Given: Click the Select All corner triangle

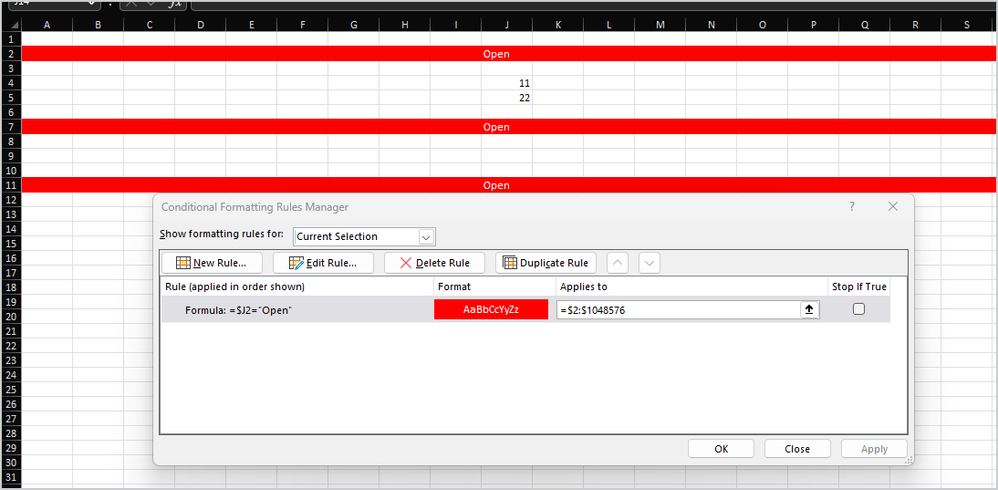Looking at the screenshot, I should (11, 25).
